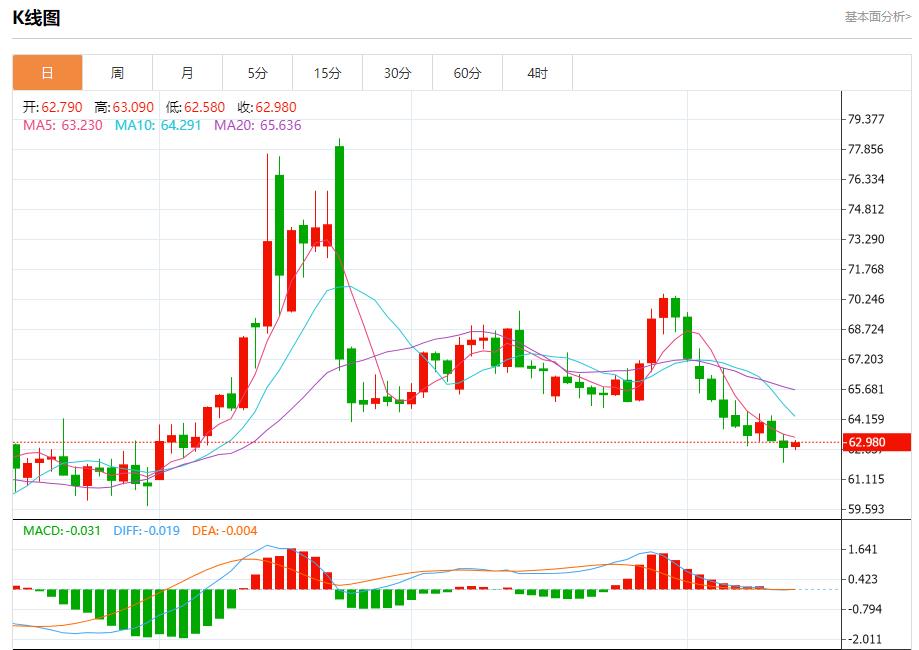Viewport: 919px width, 650px height.
Task: Click the DIFF indicator label
Action: pos(146,533)
